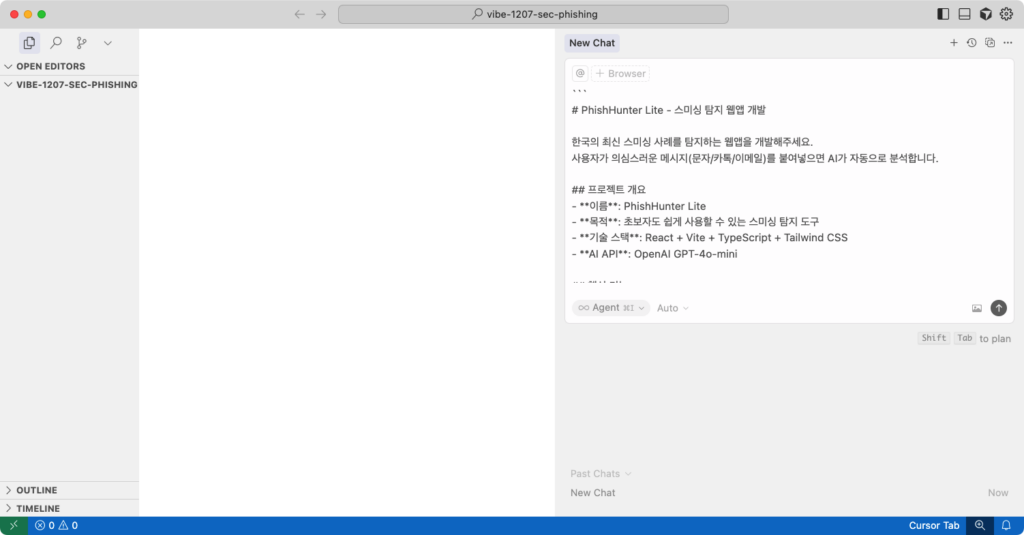The height and width of the screenshot is (535, 1024).
Task: Click the send arrow button in chat
Action: coord(998,308)
